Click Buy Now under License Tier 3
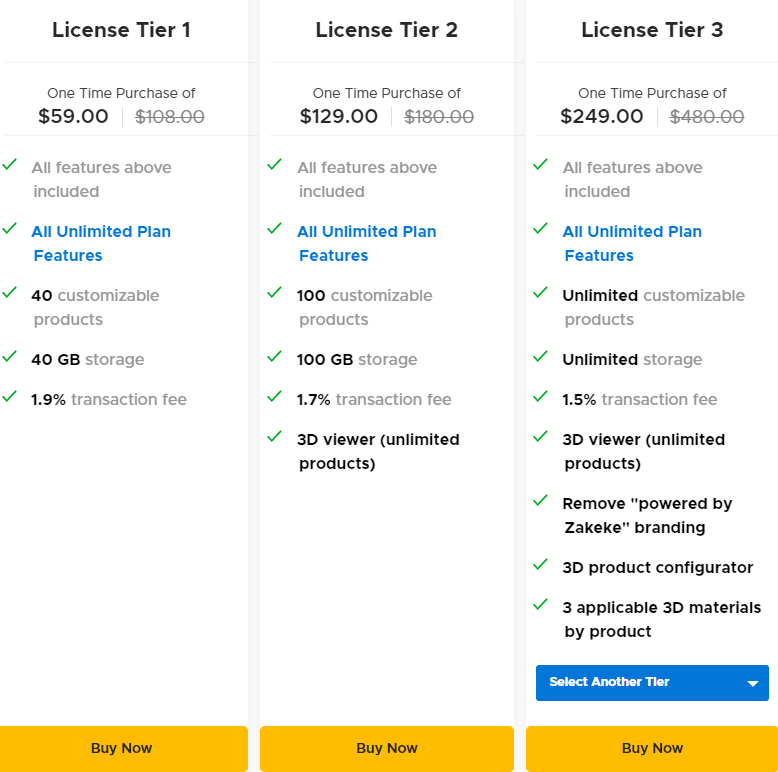 [652, 748]
